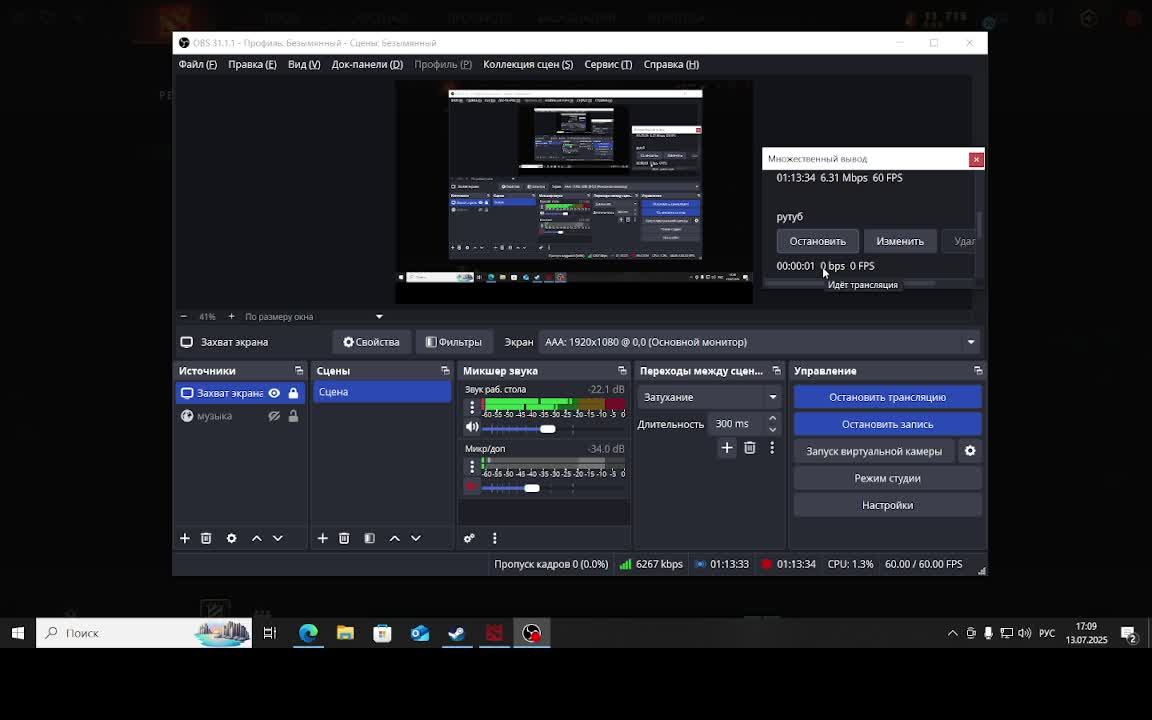The image size is (1152, 720).
Task: Add a new scene with plus icon
Action: coord(323,539)
